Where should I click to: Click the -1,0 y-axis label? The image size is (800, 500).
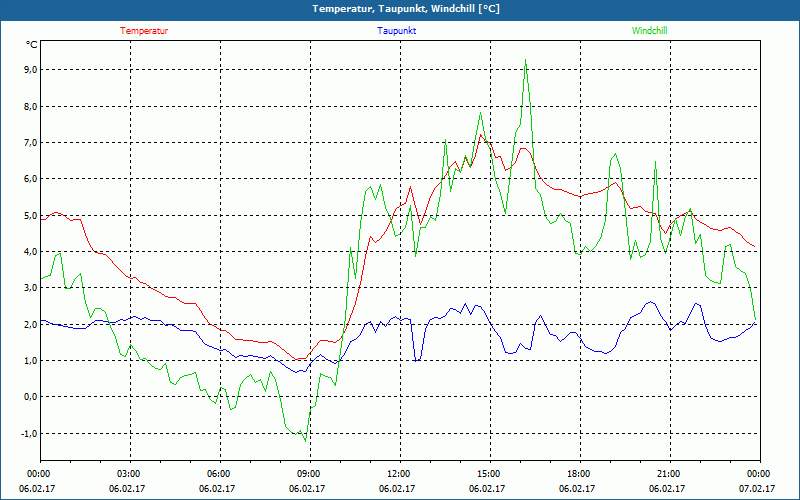point(30,434)
